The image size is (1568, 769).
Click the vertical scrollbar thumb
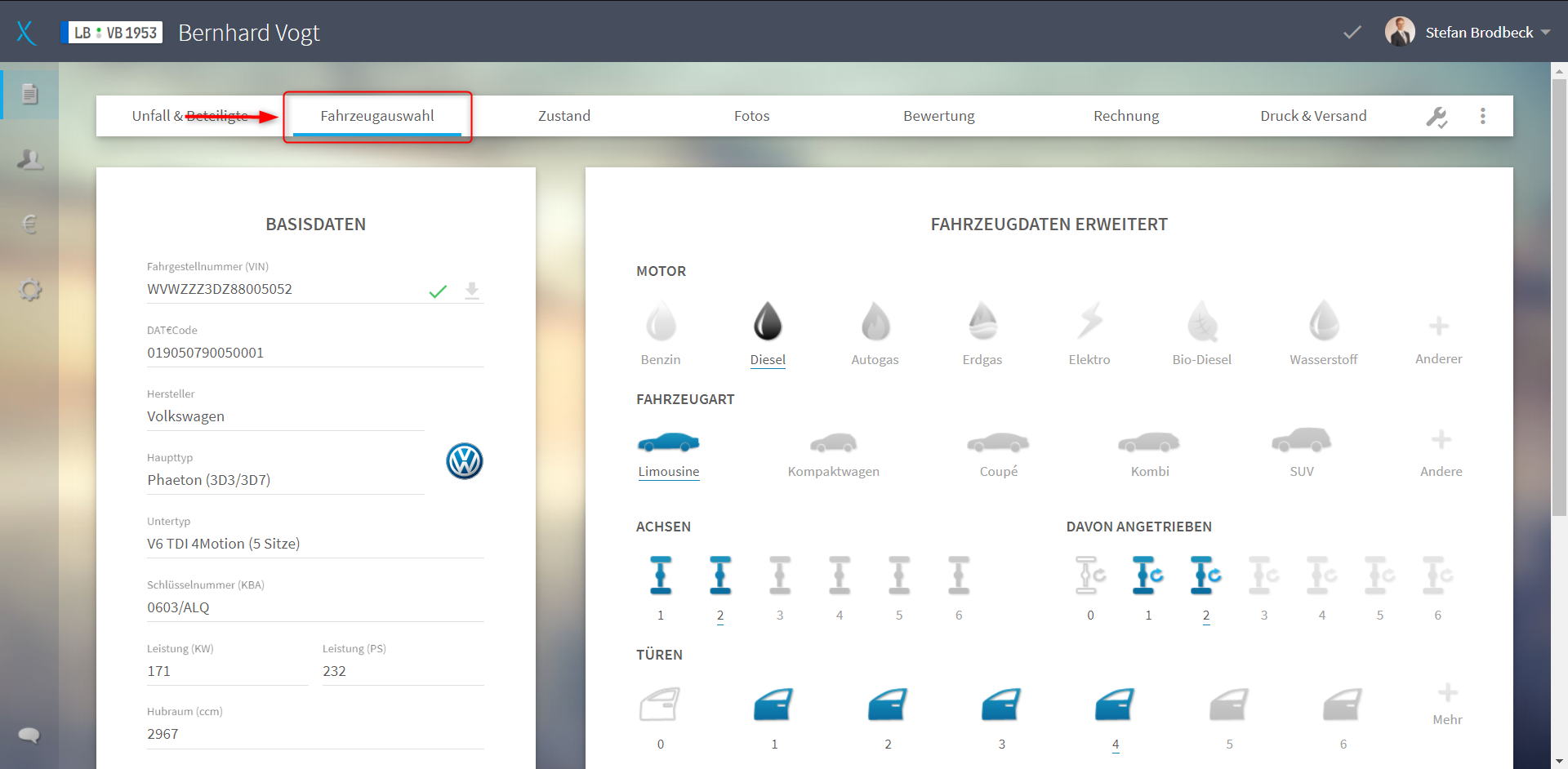coord(1559,297)
